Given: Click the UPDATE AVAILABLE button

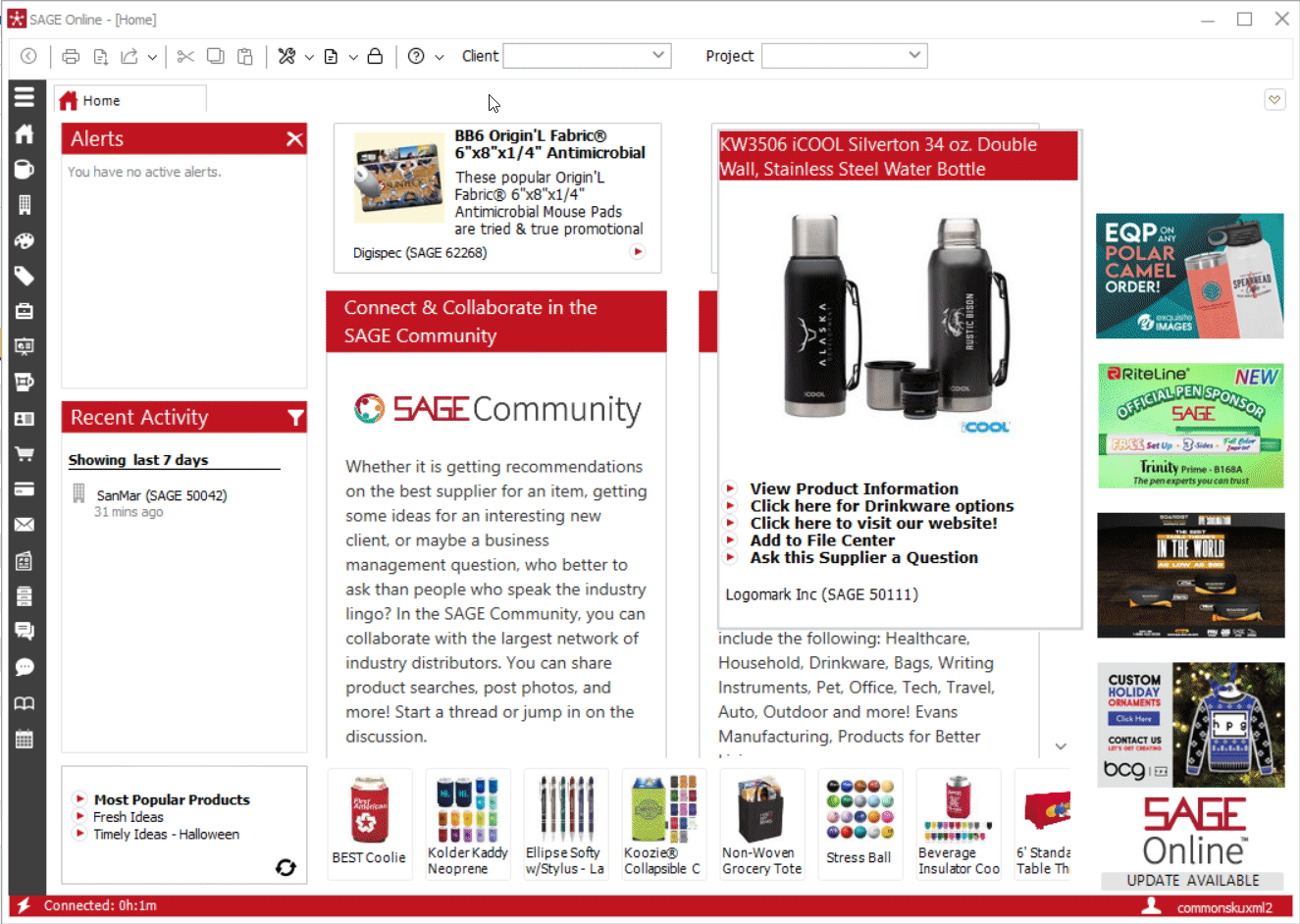Looking at the screenshot, I should pos(1192,880).
